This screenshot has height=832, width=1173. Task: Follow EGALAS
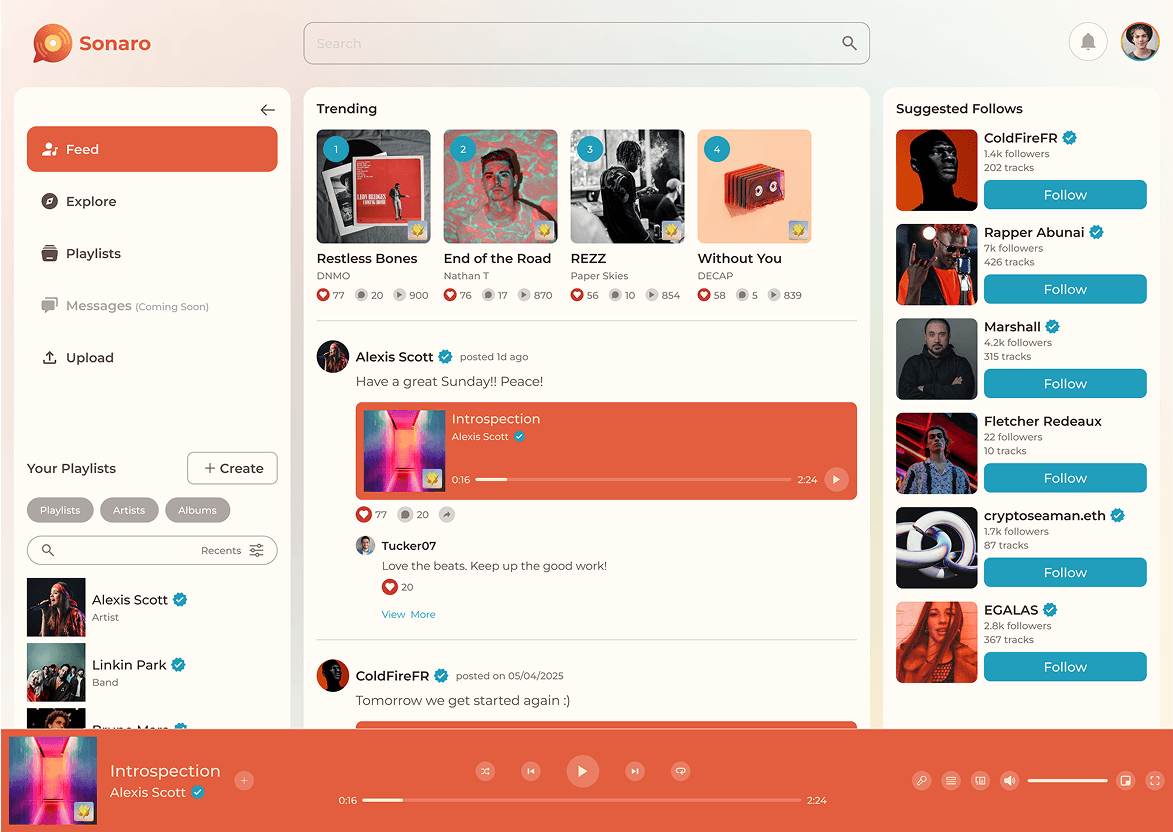[x=1065, y=667]
